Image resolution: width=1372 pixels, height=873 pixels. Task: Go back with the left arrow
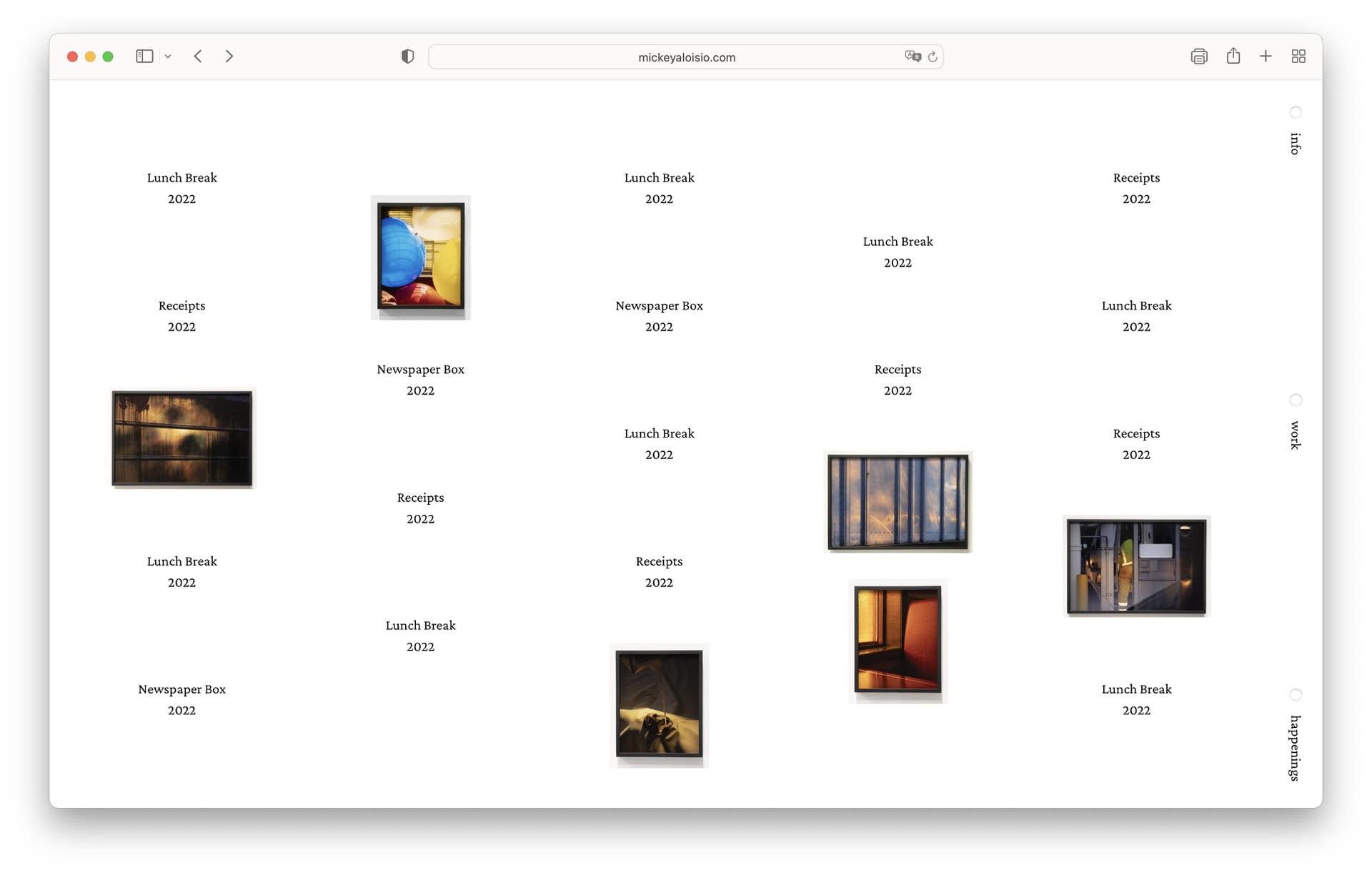coord(198,56)
